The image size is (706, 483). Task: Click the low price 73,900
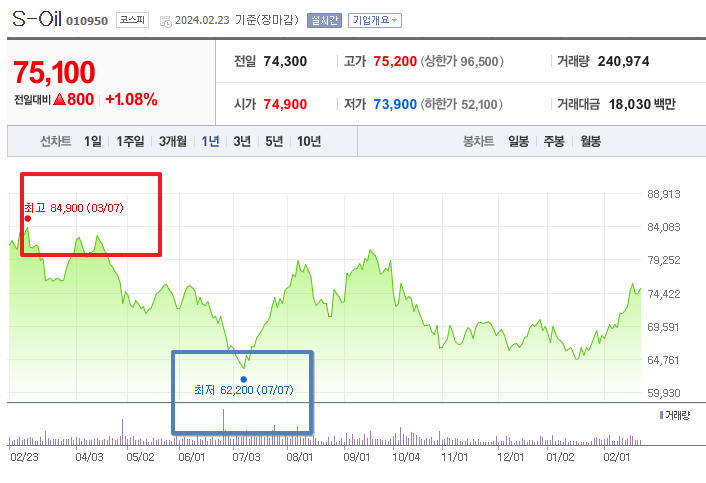(395, 104)
